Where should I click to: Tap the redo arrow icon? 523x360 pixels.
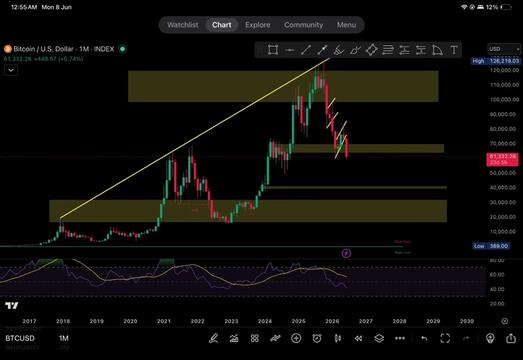[466, 338]
